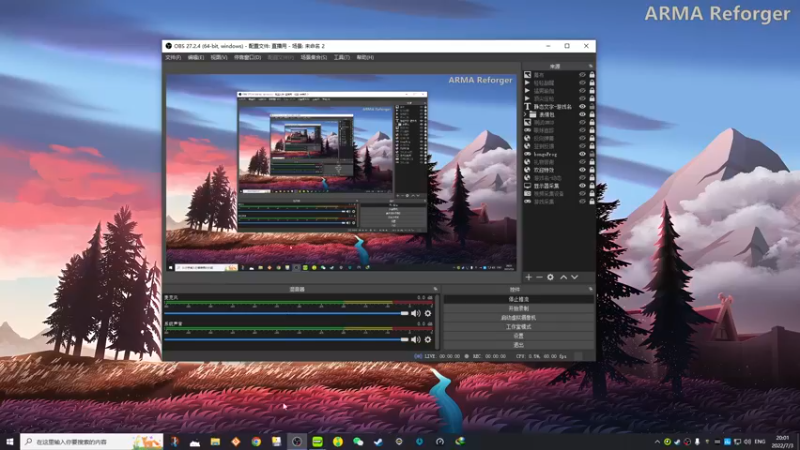The image size is (800, 450).
Task: Lock the 表情包 group
Action: point(592,115)
